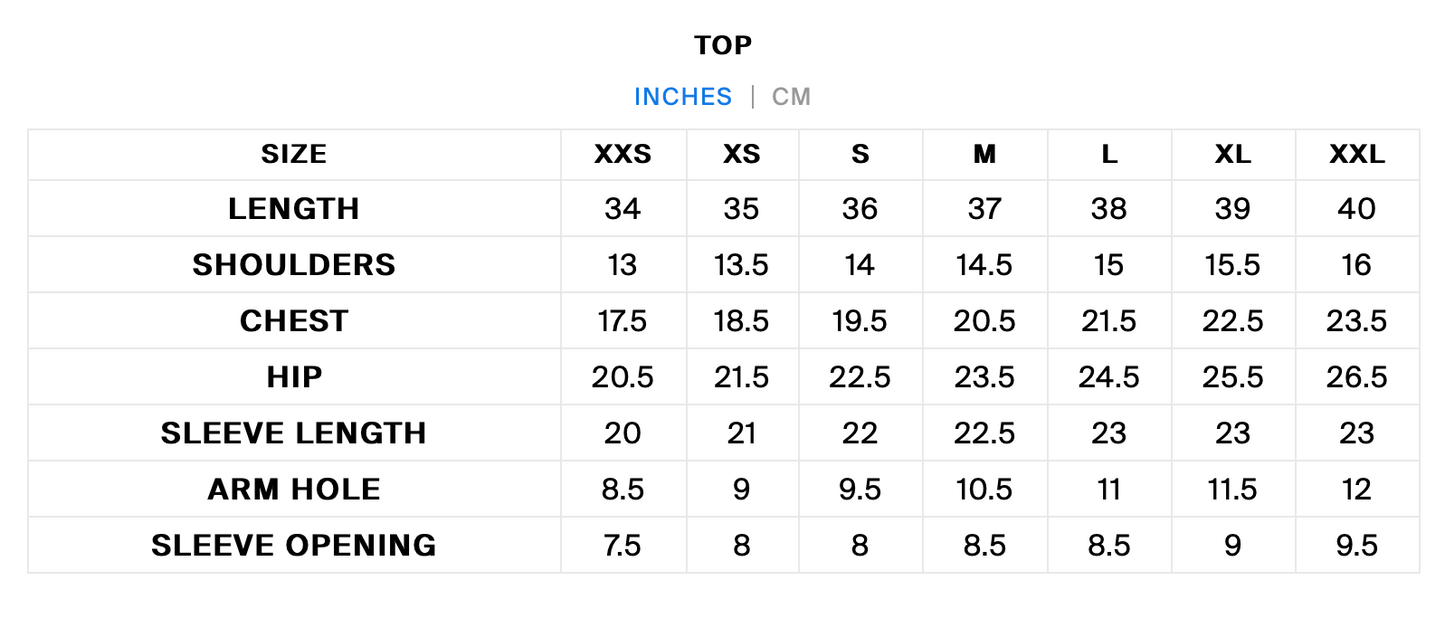Switch the size chart to CM units

[x=791, y=97]
